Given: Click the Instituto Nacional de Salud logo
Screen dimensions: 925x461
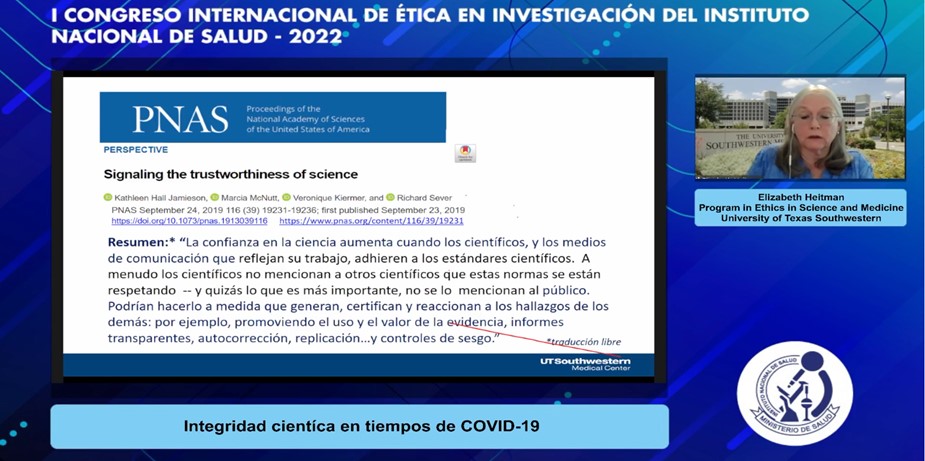Looking at the screenshot, I should tap(795, 393).
